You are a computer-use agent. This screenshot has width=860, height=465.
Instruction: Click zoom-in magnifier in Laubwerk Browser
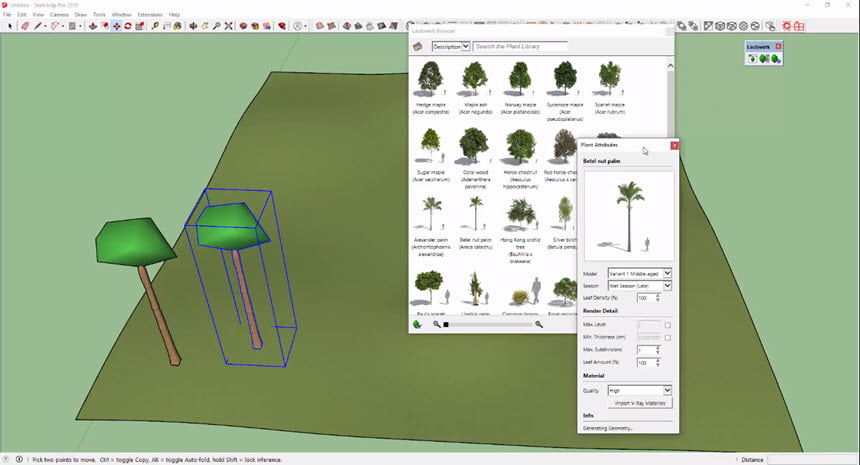click(x=539, y=325)
